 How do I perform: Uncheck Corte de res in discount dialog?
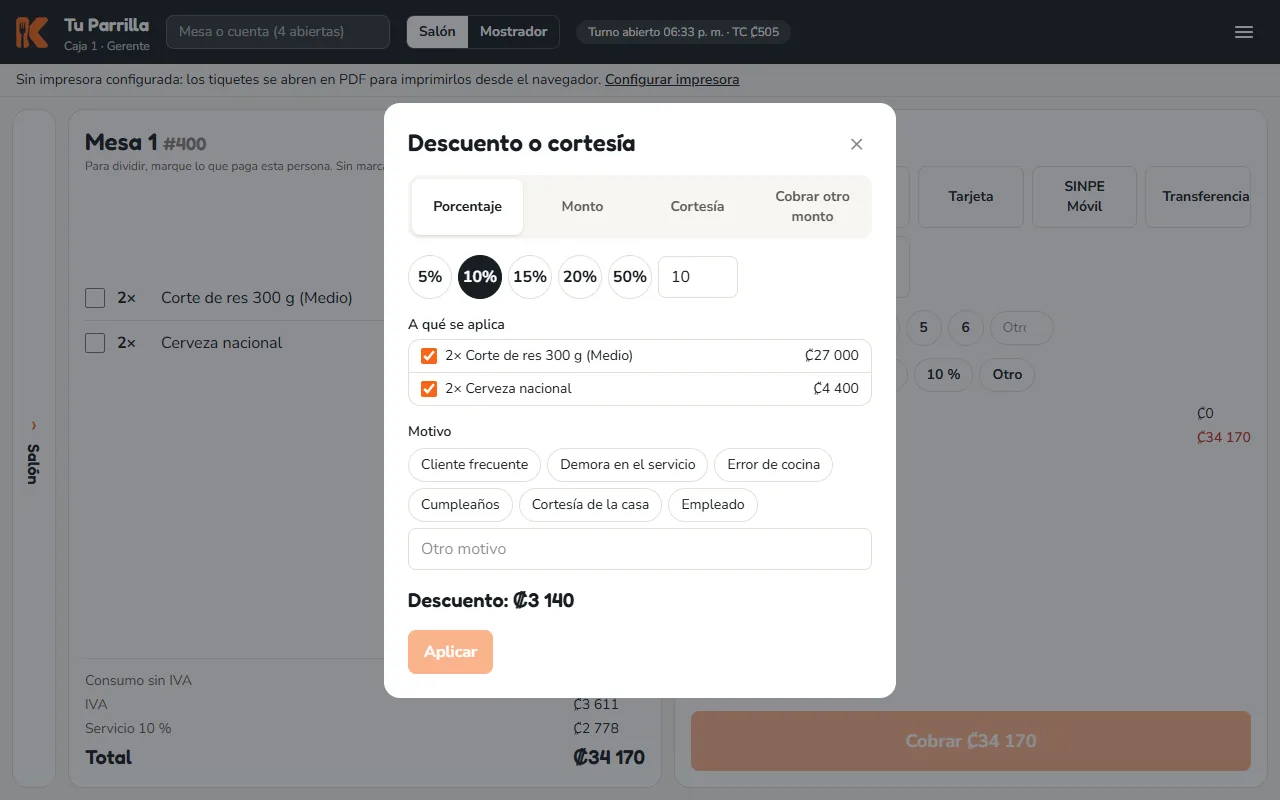pos(429,356)
